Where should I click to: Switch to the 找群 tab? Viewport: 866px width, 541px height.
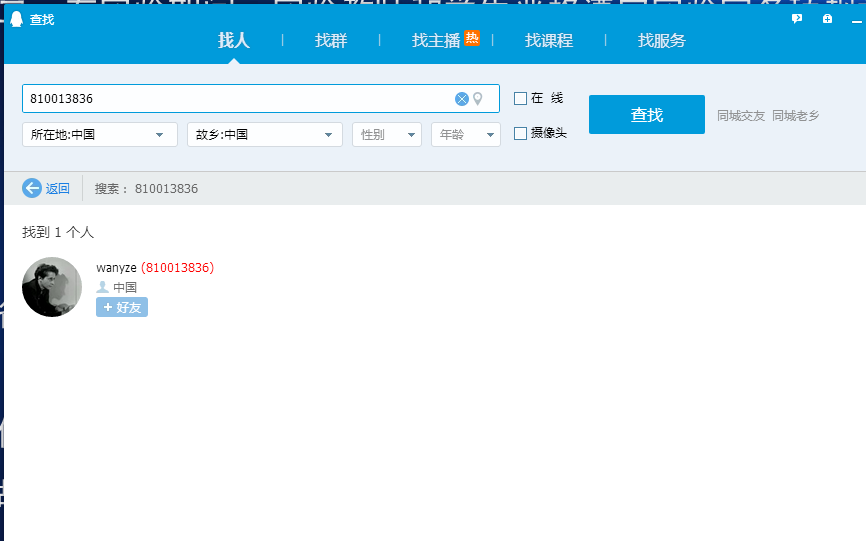(331, 40)
